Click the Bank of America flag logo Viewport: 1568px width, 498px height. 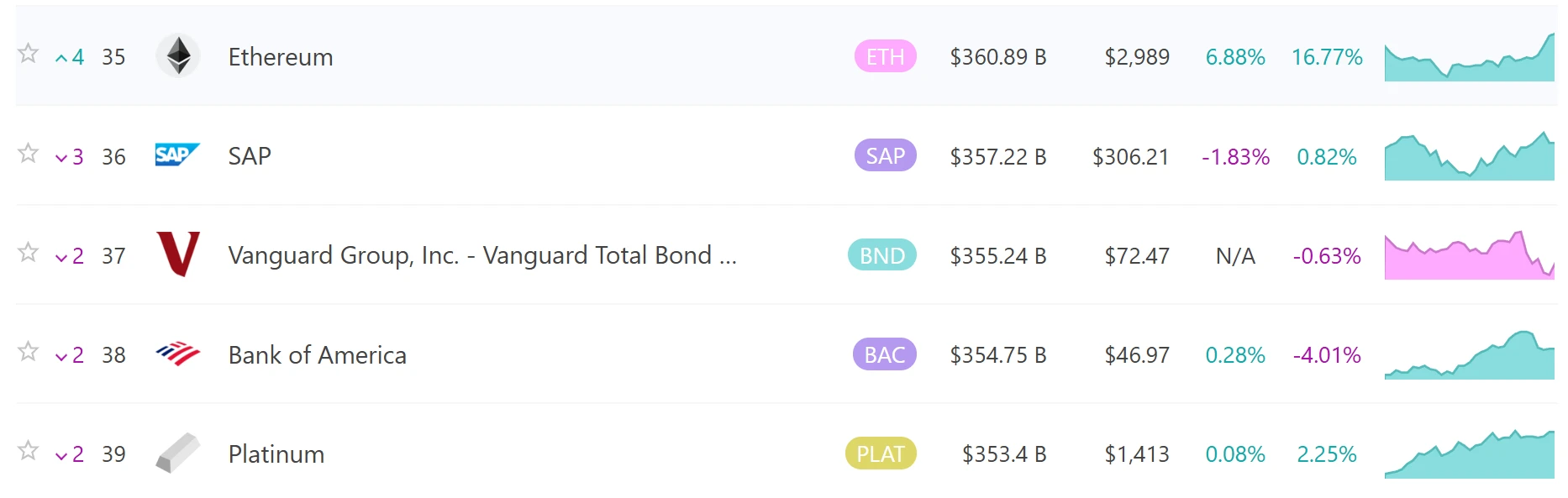(x=178, y=354)
